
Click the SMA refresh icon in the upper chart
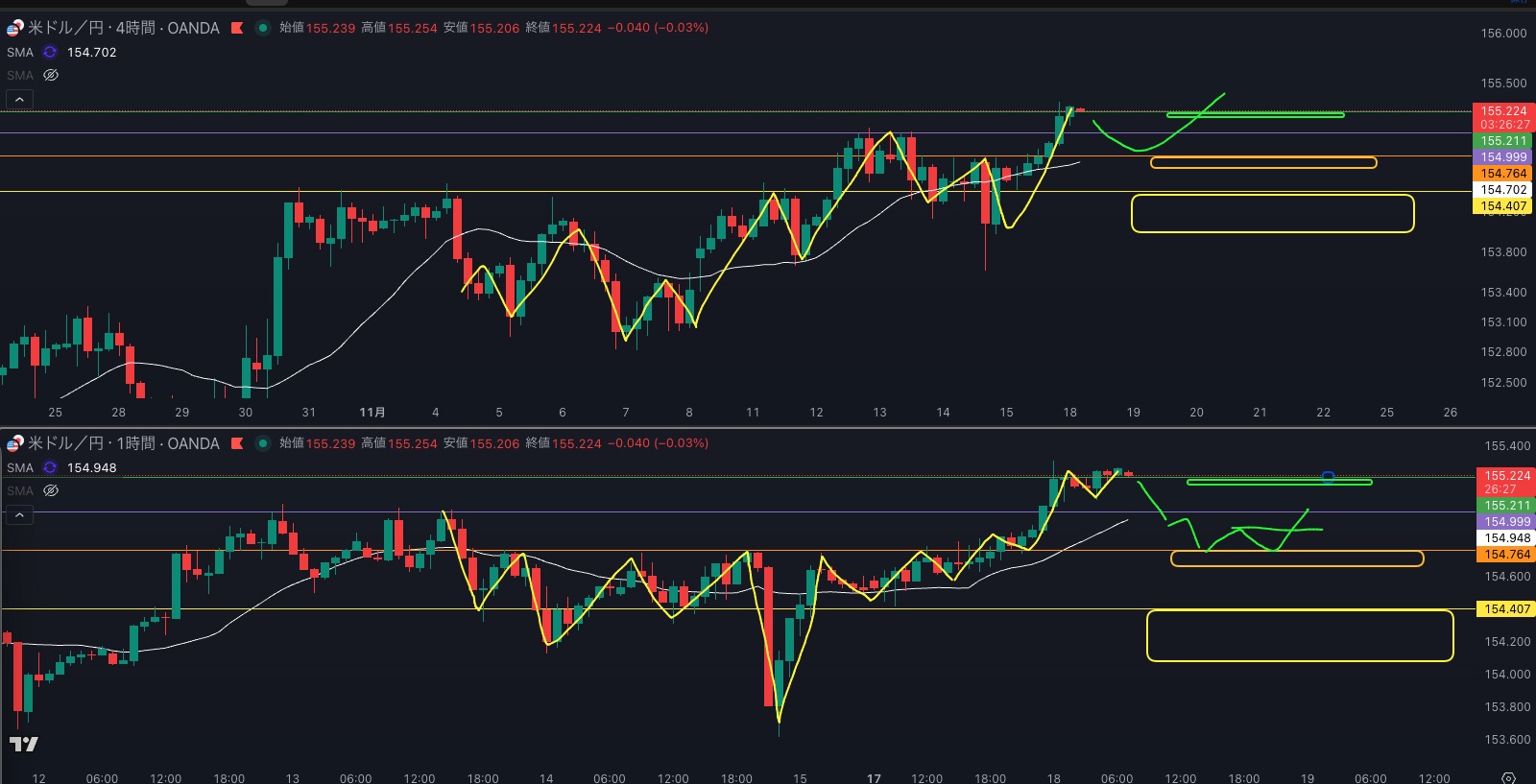(50, 53)
